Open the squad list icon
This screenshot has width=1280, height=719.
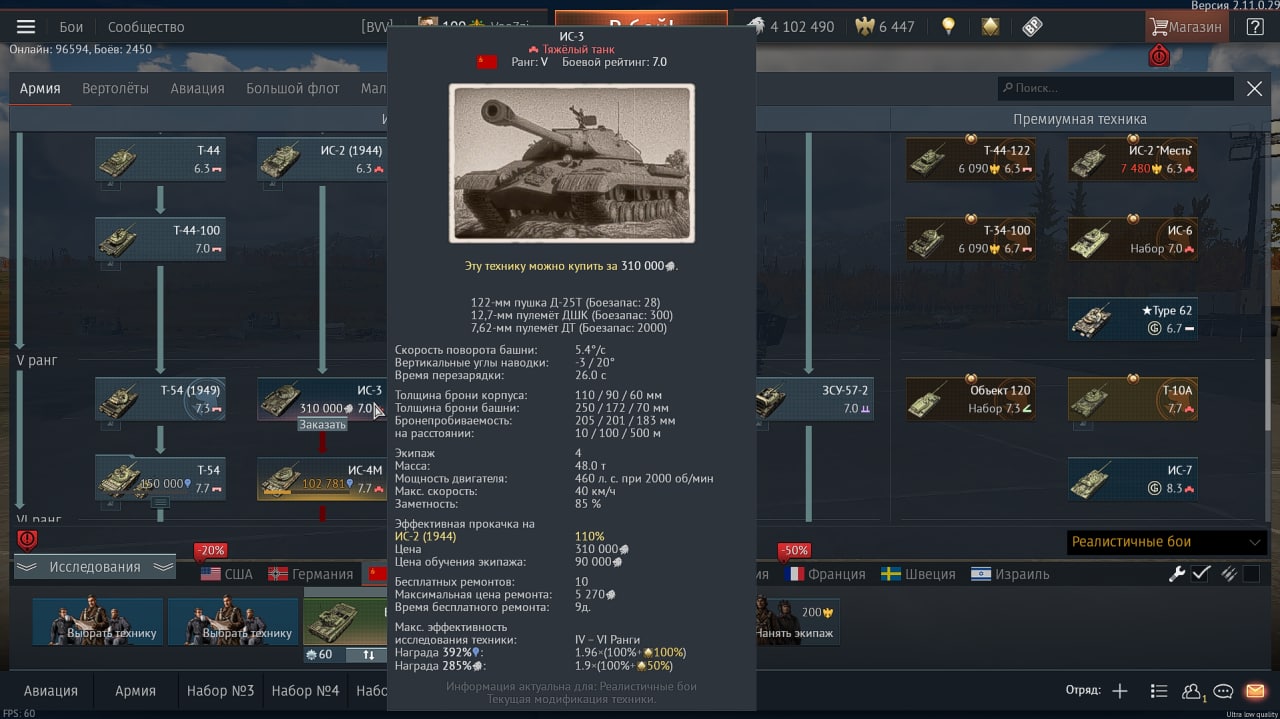point(1159,691)
